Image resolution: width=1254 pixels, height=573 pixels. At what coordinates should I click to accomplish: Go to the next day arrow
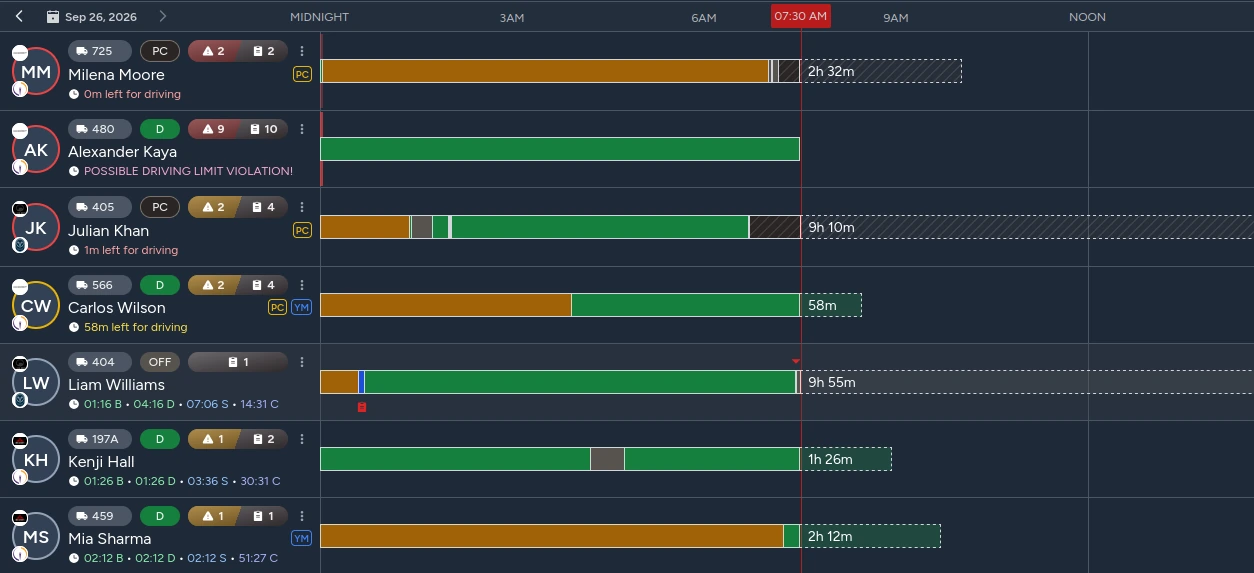coord(163,17)
